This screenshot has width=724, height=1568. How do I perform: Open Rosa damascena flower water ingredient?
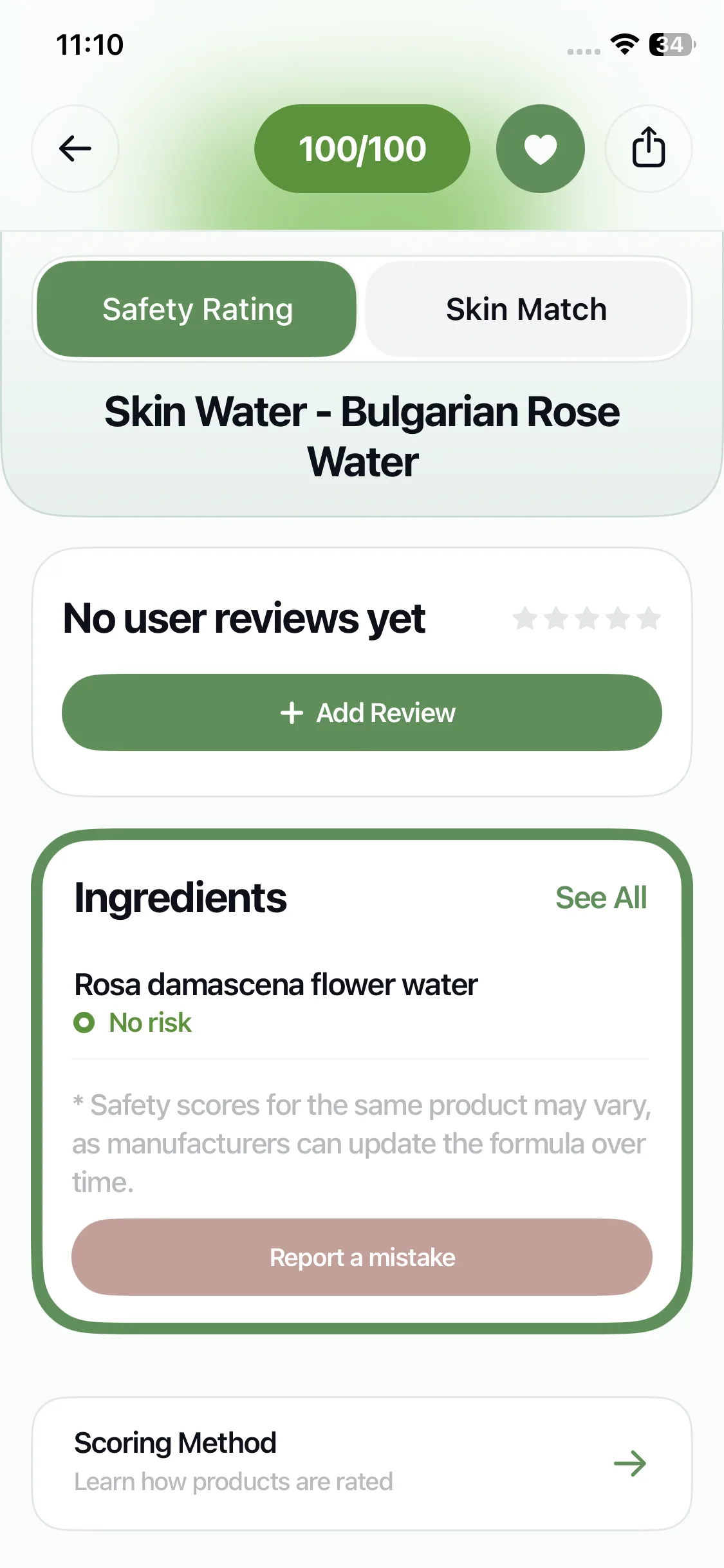(x=276, y=985)
